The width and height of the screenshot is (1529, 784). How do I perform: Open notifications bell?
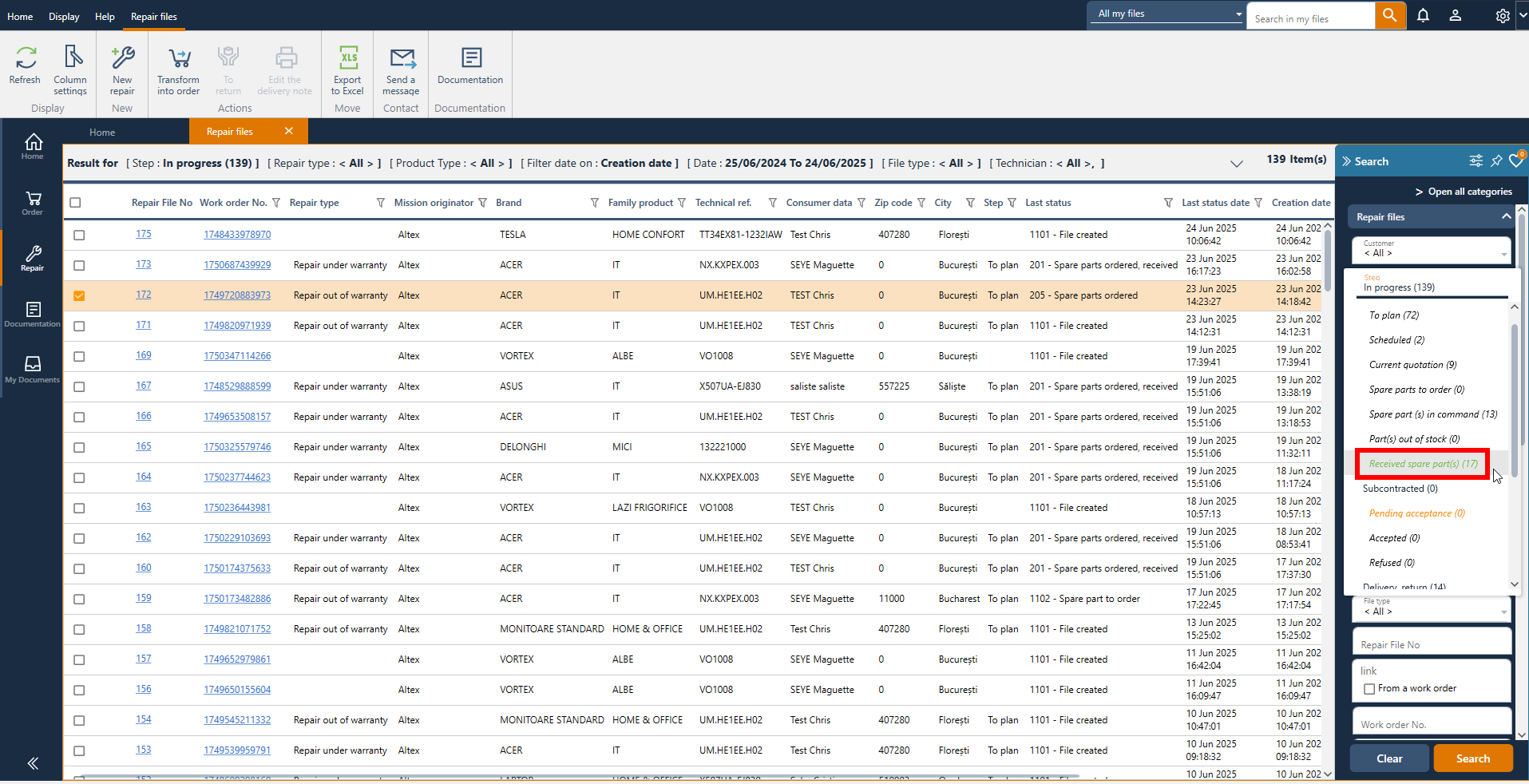click(1423, 15)
